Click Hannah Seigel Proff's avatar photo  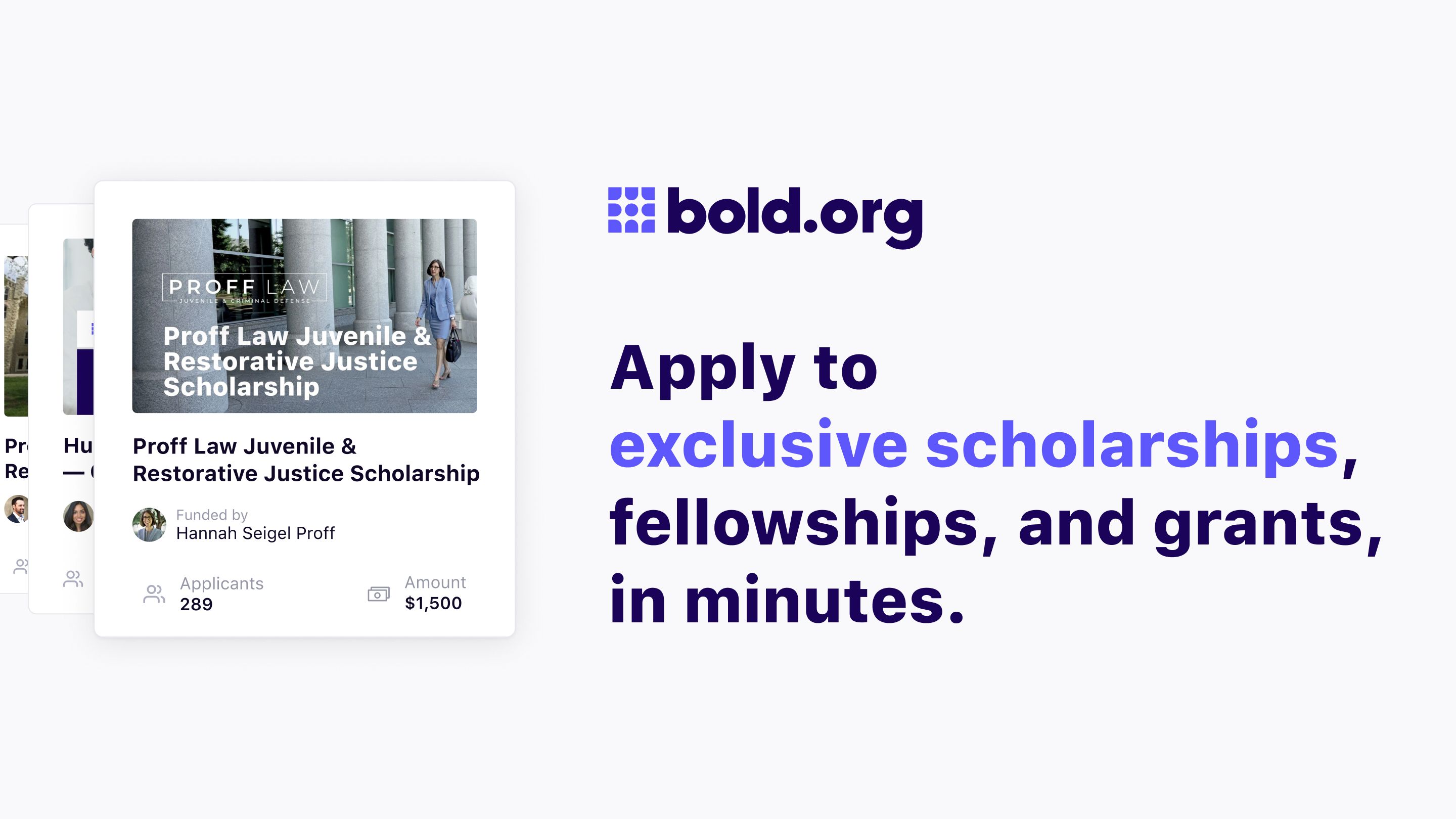coord(149,525)
